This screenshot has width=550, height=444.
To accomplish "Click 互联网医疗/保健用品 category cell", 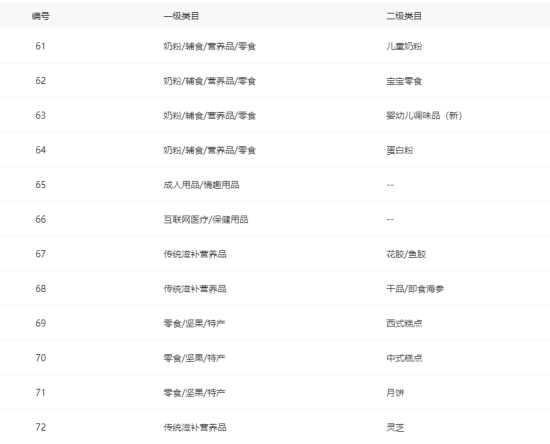I will pyautogui.click(x=206, y=220).
